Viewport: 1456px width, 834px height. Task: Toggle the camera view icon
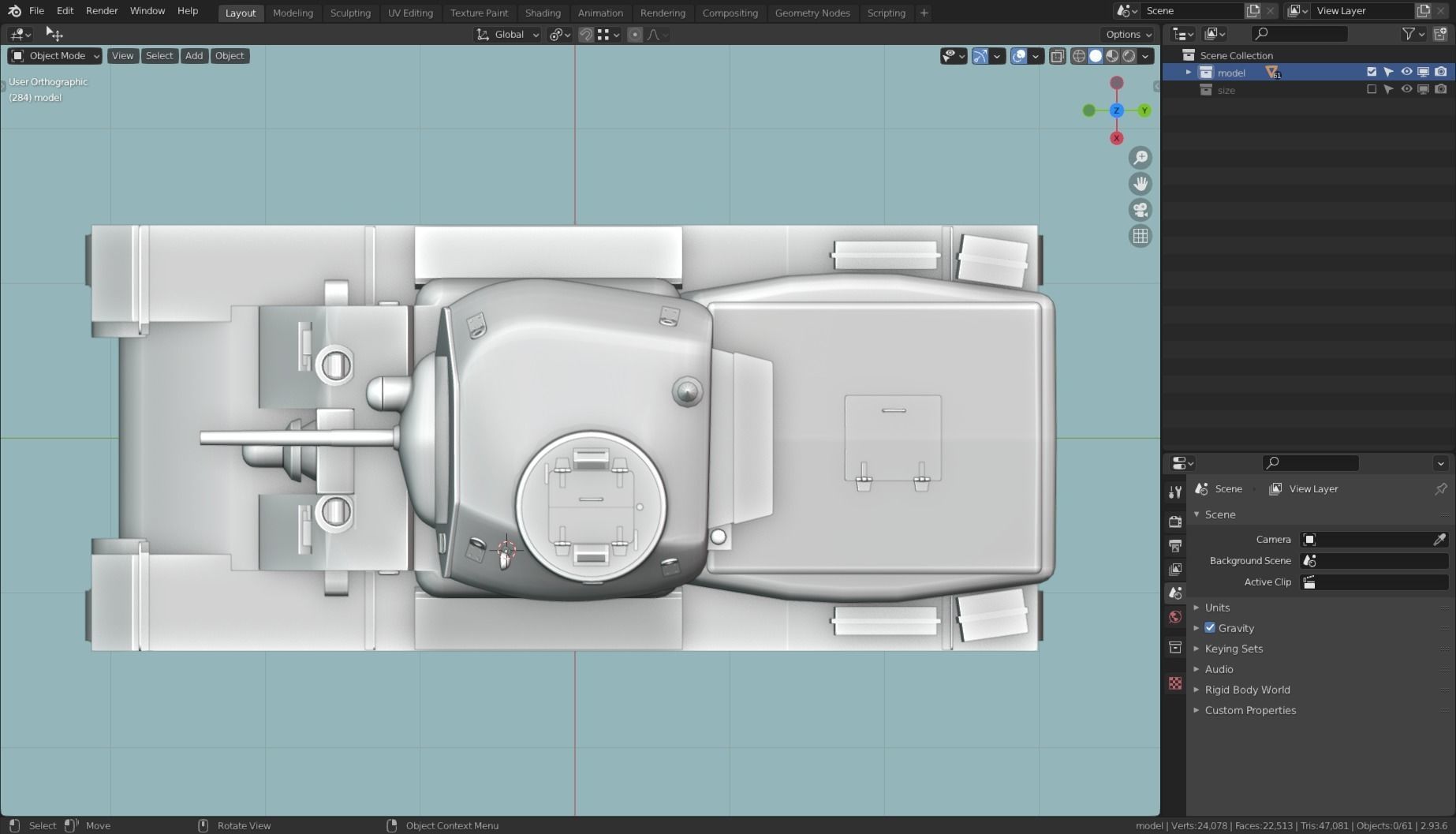(x=1141, y=210)
